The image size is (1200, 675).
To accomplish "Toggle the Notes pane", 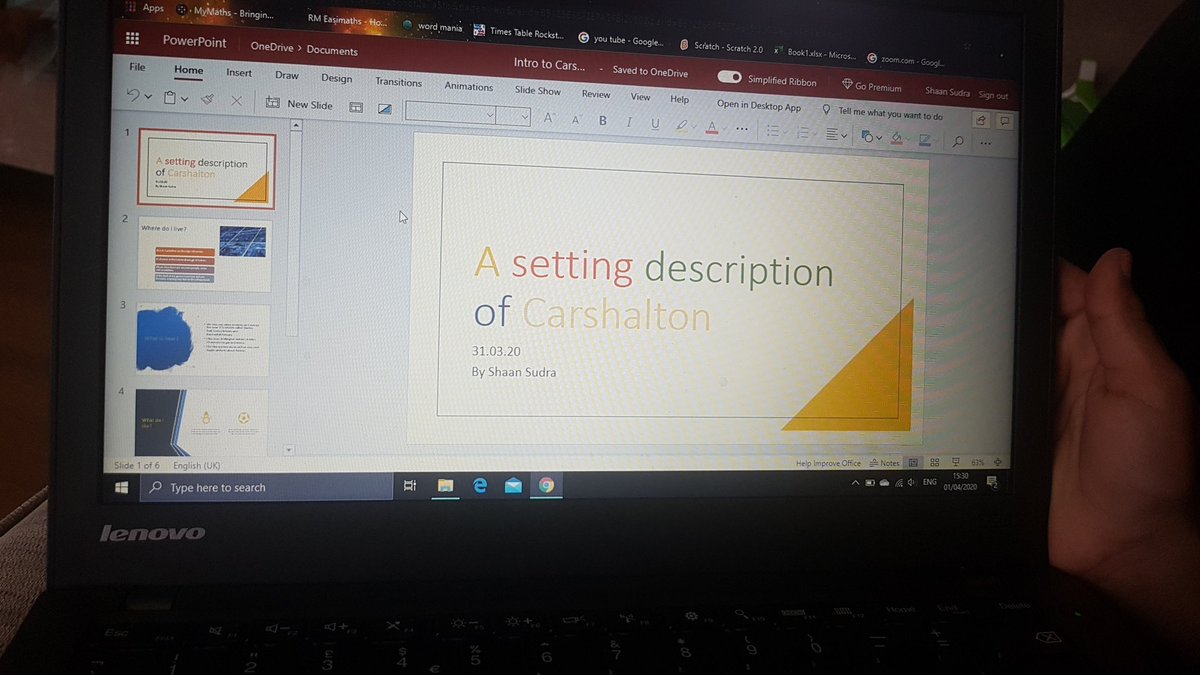I will point(885,463).
